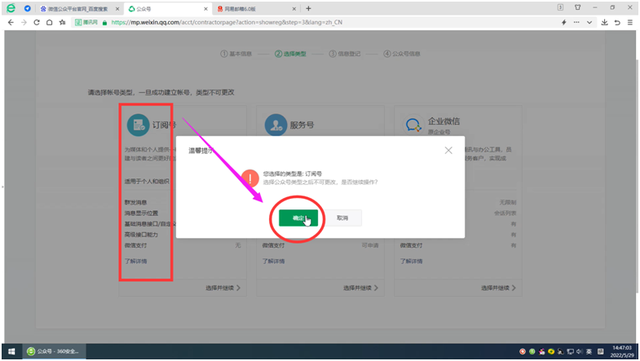Click step 1 基本信息 in progress bar
The image size is (640, 361).
(236, 53)
